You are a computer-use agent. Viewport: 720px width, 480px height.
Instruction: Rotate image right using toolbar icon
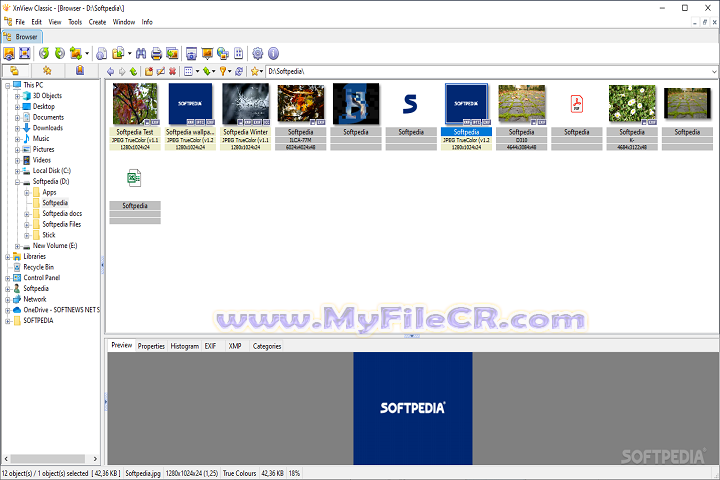click(x=60, y=53)
